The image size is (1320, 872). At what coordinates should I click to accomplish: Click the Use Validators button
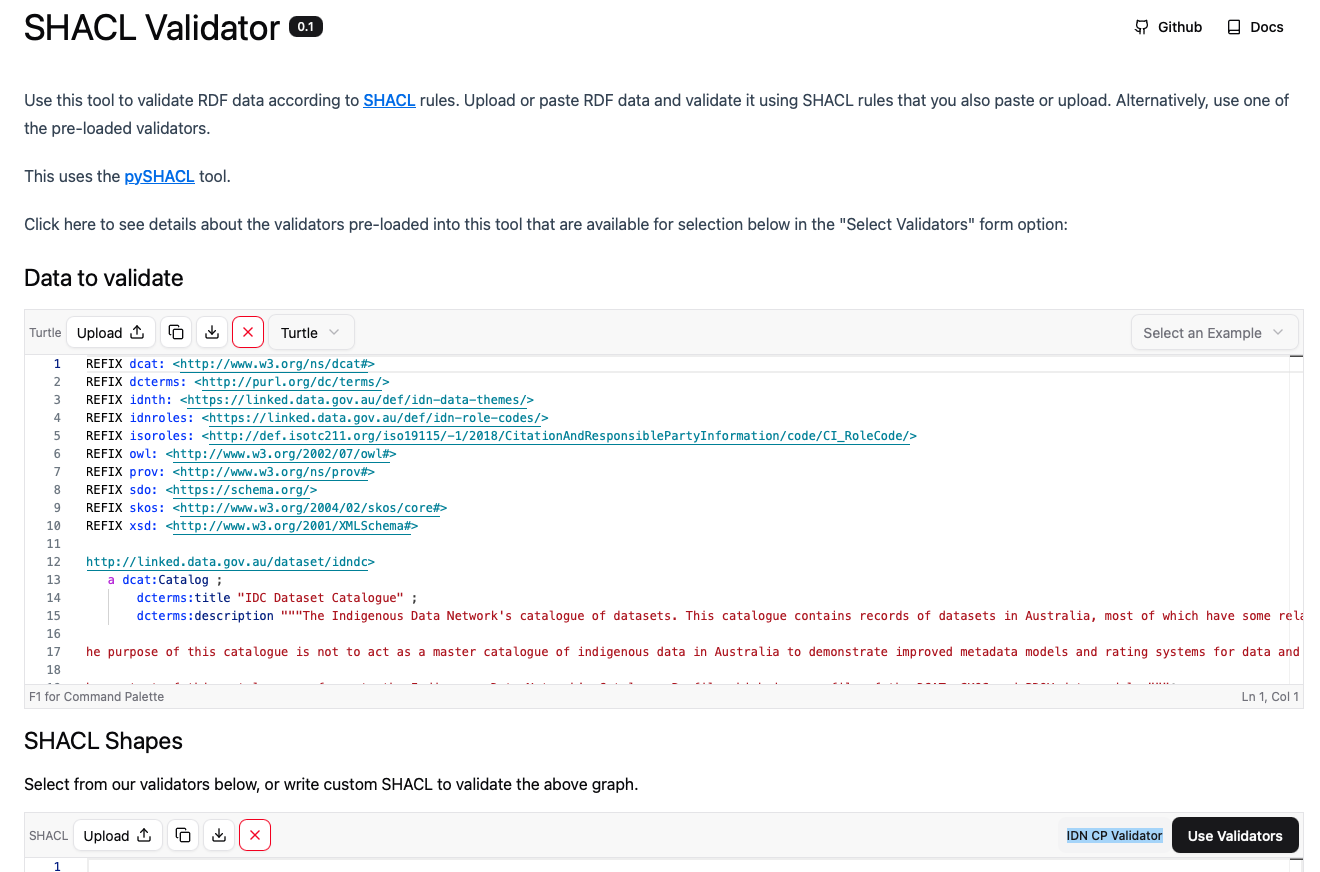pyautogui.click(x=1235, y=835)
